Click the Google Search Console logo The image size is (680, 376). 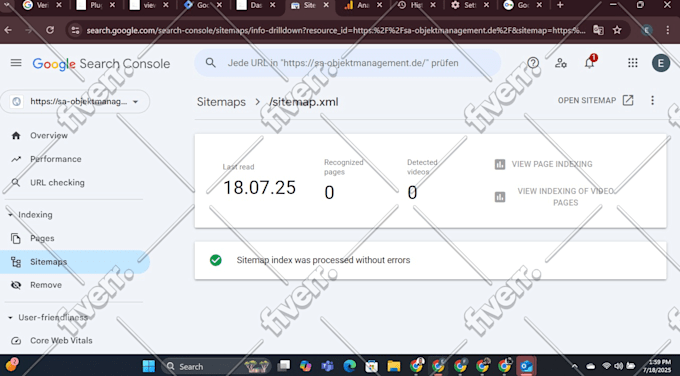coord(101,64)
